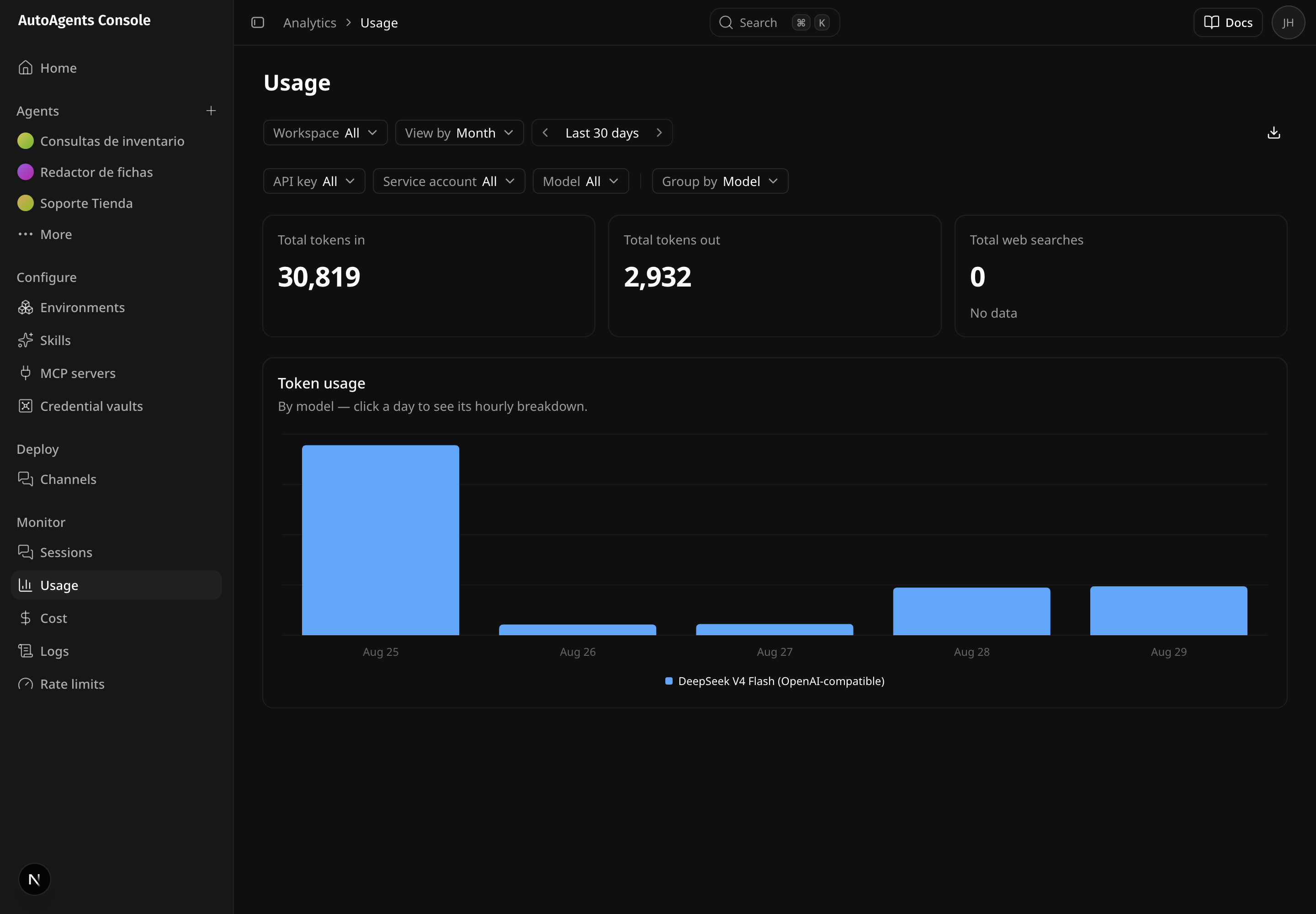Click Redactor de fichas purple avatar

click(x=25, y=172)
